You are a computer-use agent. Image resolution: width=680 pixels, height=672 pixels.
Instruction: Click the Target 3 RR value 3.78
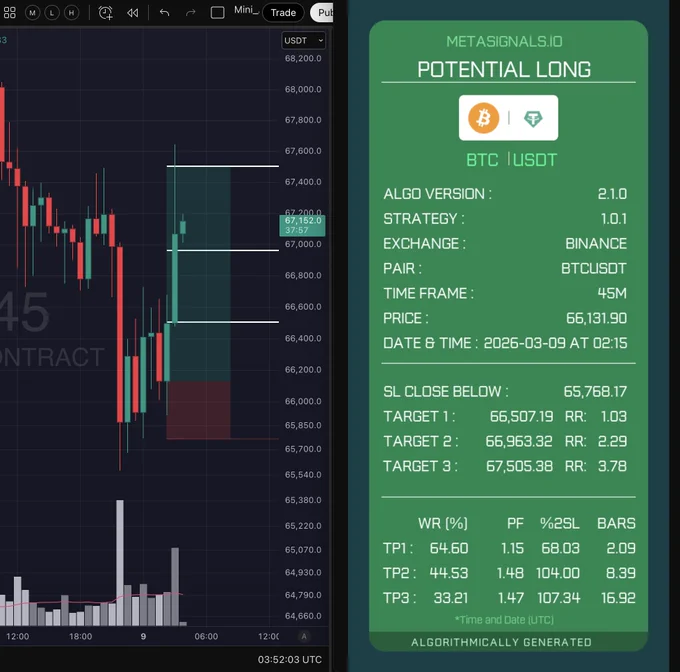612,466
